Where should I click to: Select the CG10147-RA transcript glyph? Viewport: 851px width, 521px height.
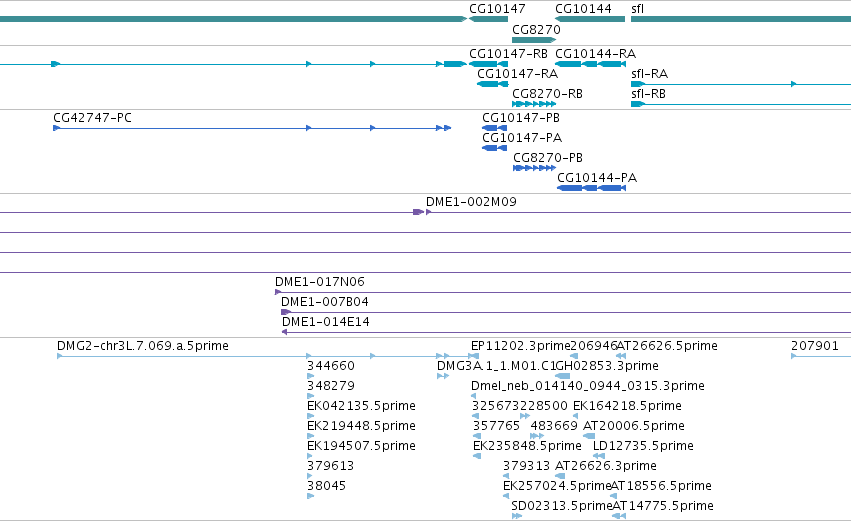492,84
